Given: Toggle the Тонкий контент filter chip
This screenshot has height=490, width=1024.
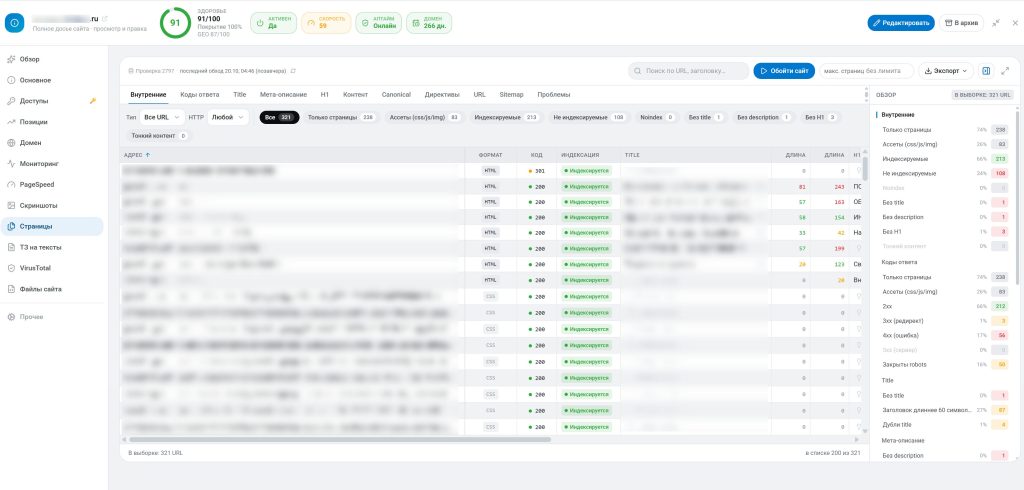Looking at the screenshot, I should [x=159, y=136].
